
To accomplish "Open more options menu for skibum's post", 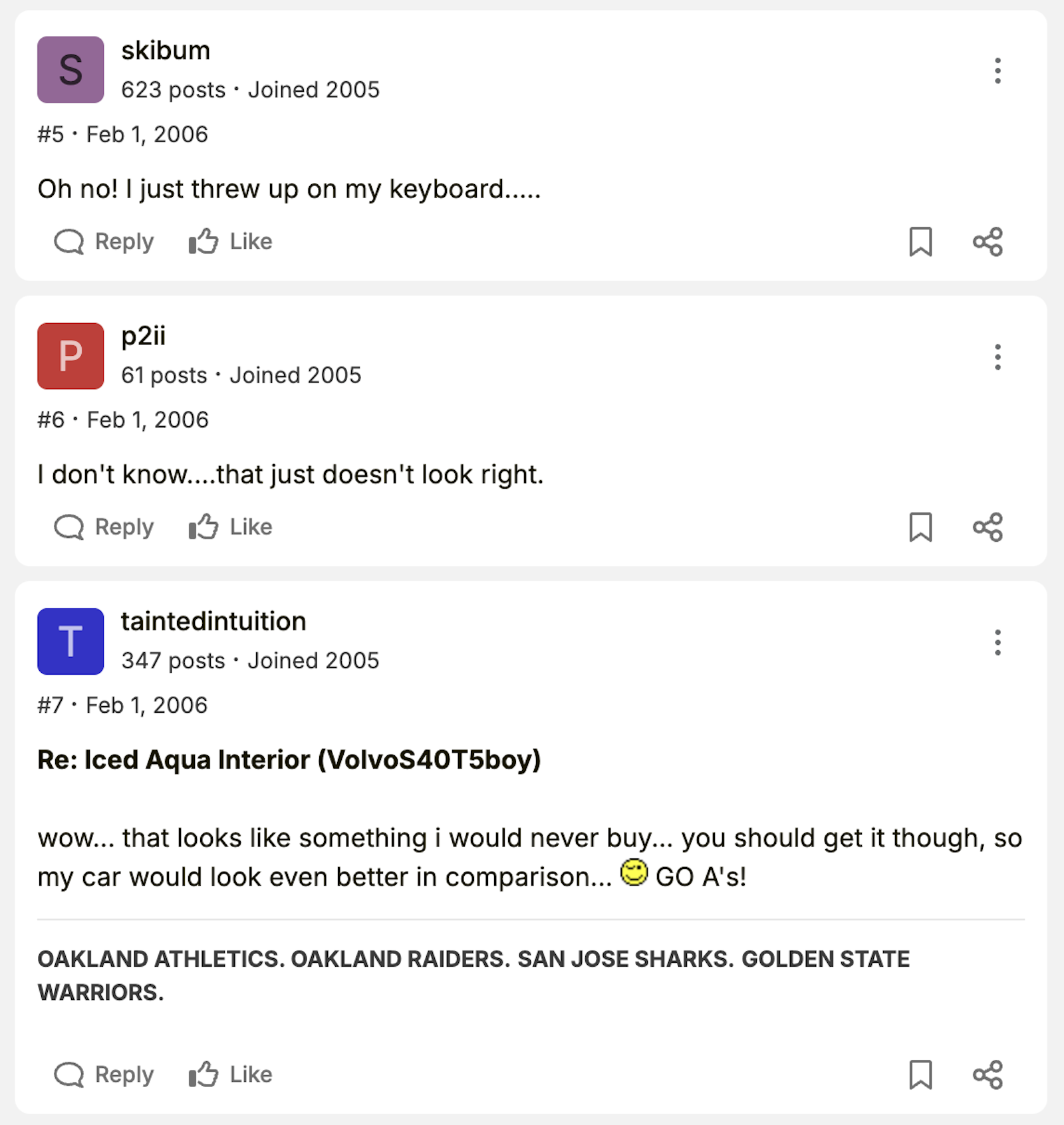I will click(x=997, y=70).
